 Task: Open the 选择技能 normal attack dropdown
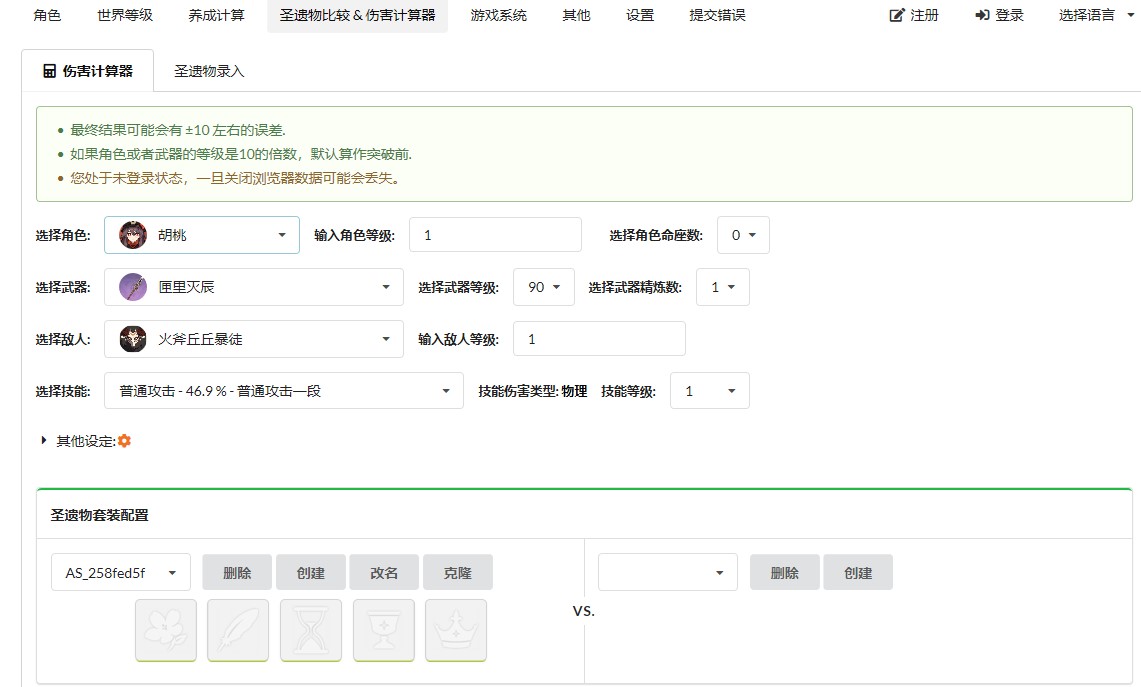pyautogui.click(x=283, y=391)
